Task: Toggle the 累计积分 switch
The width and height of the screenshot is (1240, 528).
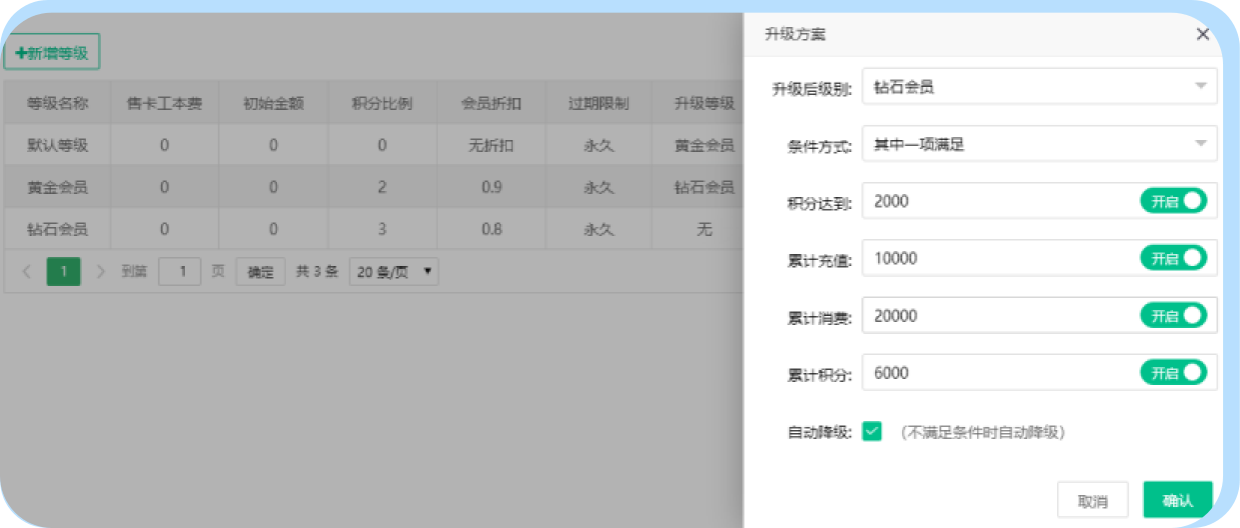Action: pyautogui.click(x=1173, y=373)
